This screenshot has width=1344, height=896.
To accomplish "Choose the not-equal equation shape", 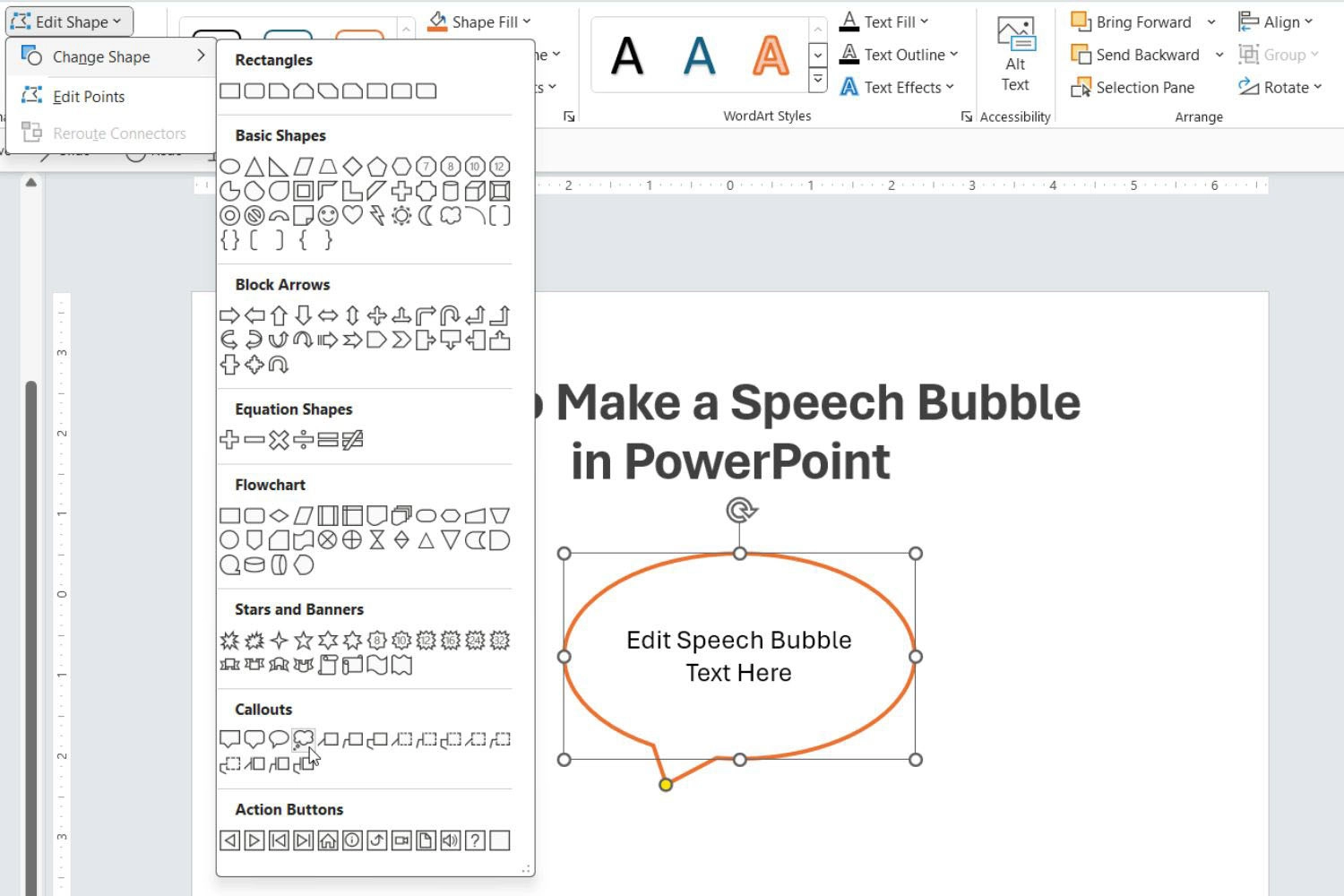I will [352, 440].
